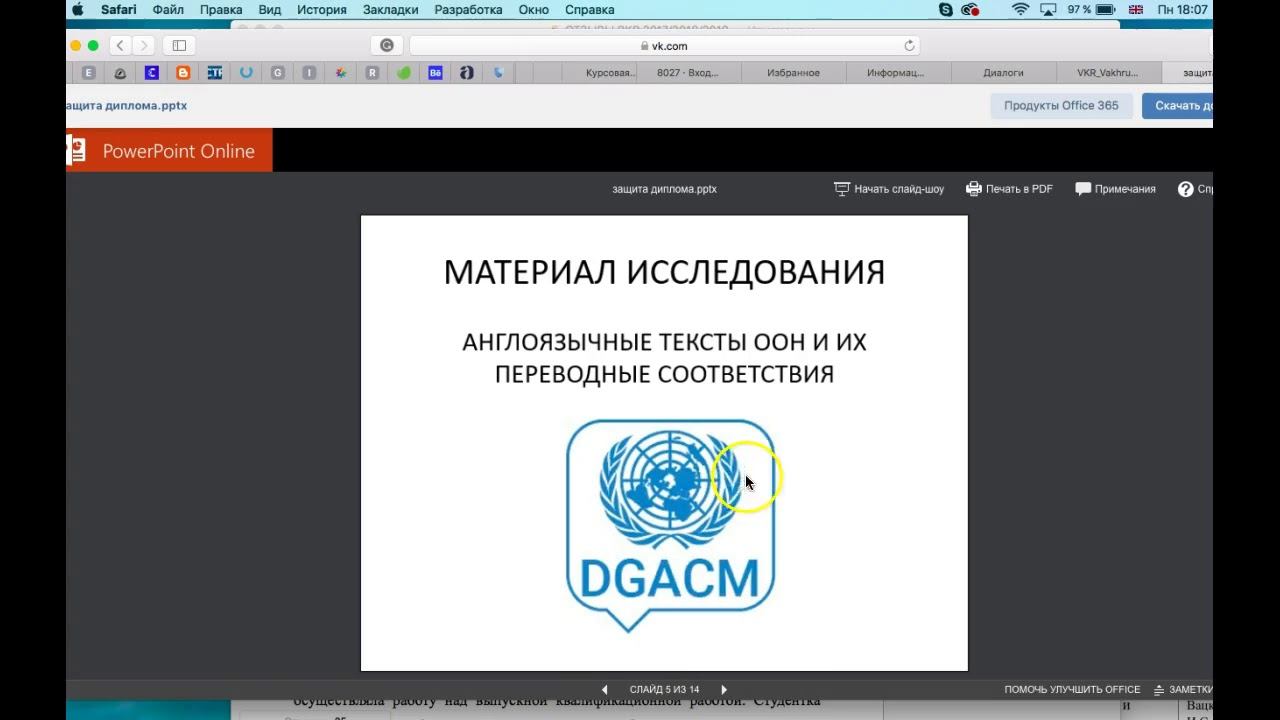Click the battery status indicator

click(x=1092, y=10)
